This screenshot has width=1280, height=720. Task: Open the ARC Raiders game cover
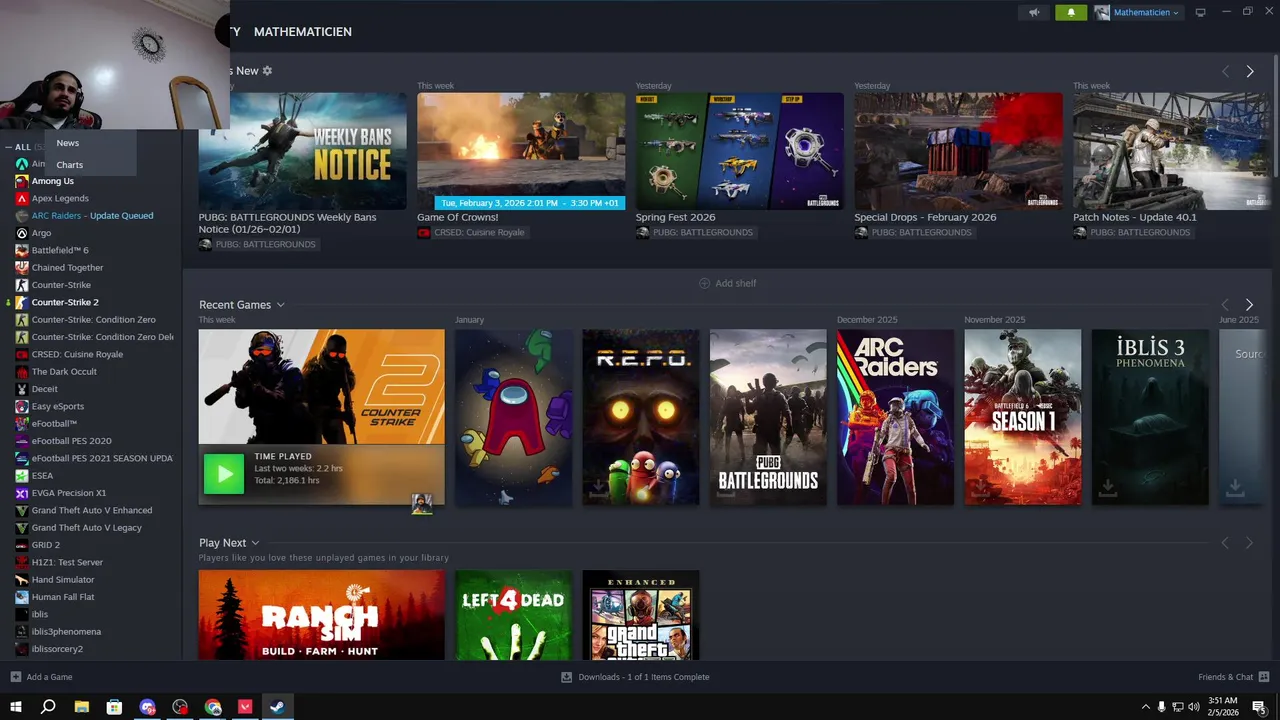tap(895, 417)
